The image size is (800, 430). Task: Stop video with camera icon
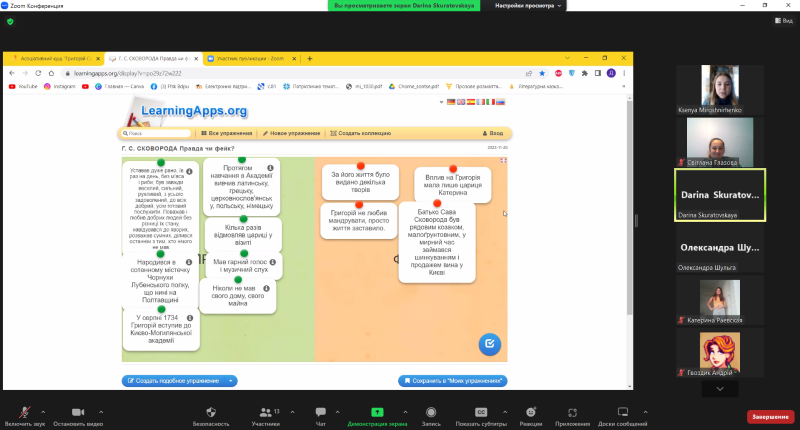(x=78, y=415)
